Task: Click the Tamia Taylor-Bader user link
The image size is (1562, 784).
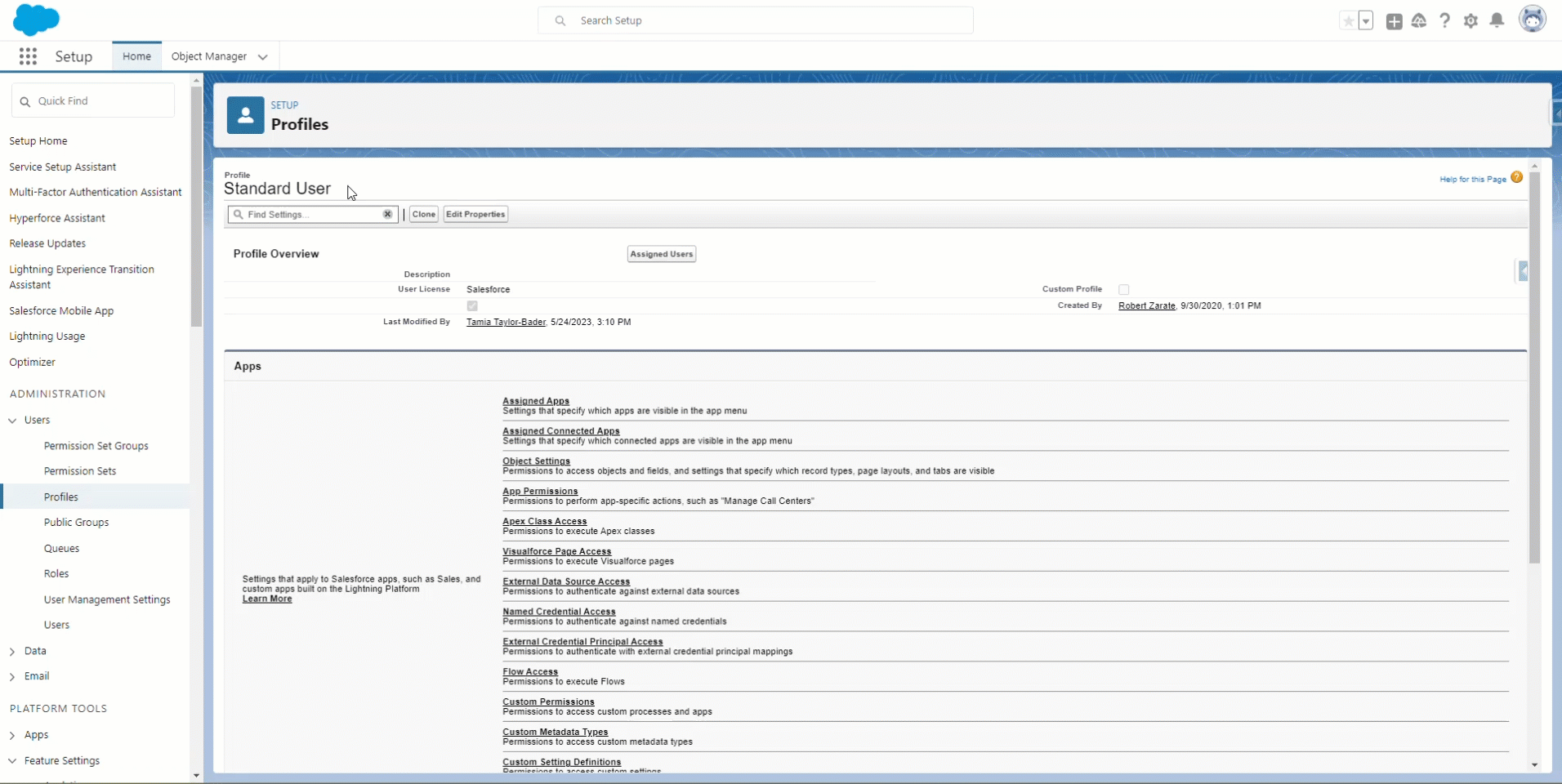Action: pyautogui.click(x=506, y=322)
